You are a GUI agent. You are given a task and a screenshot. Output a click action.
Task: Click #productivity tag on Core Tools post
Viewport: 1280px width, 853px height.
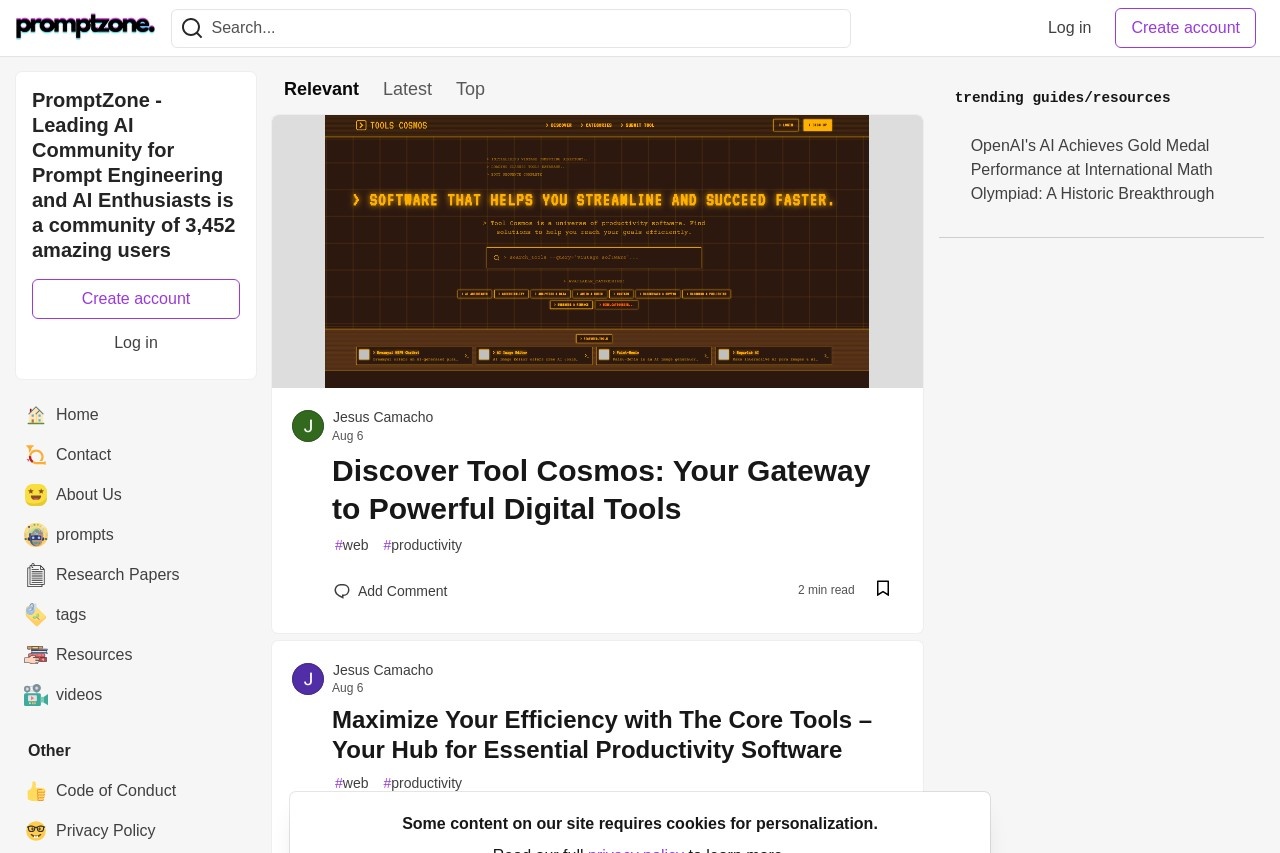pyautogui.click(x=423, y=783)
